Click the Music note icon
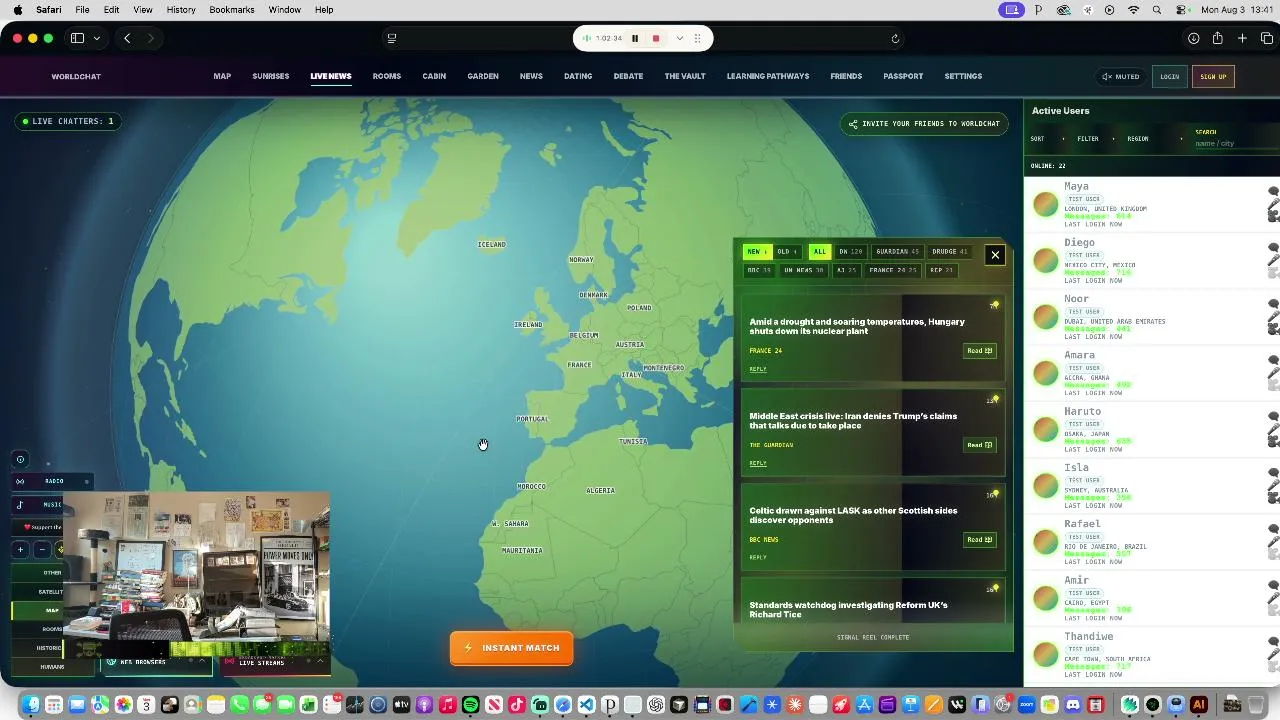The height and width of the screenshot is (720, 1280). [20, 505]
